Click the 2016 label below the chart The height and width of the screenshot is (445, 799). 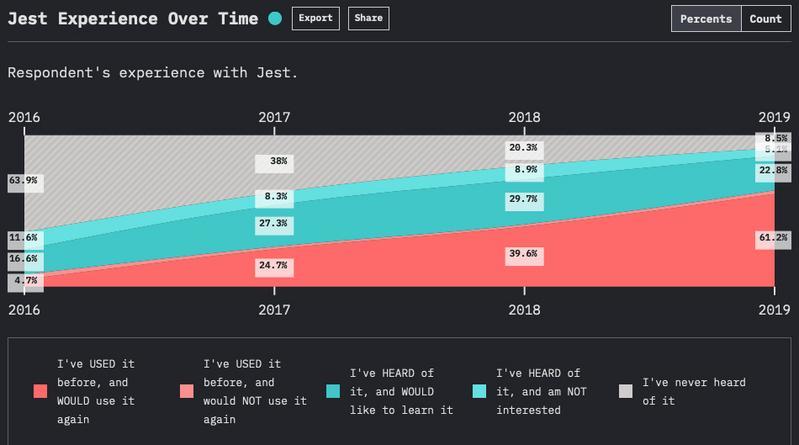24,310
